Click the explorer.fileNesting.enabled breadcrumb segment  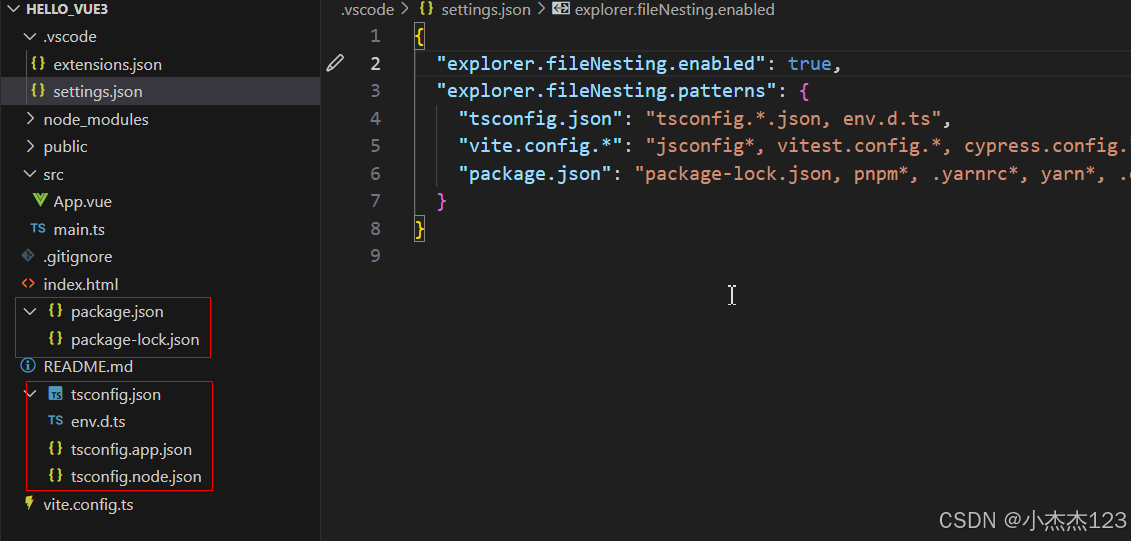tap(674, 9)
